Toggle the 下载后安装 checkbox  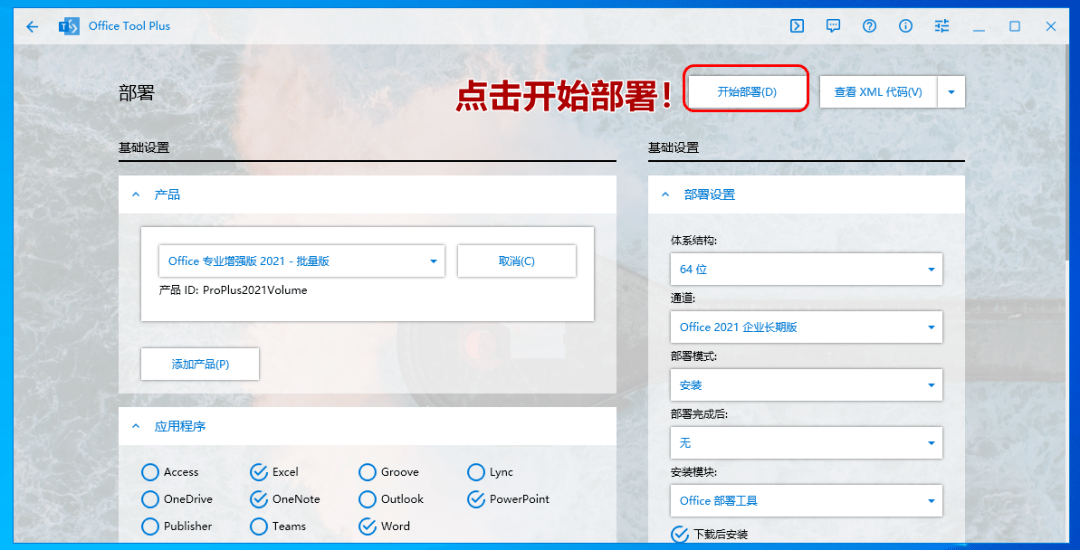(680, 534)
